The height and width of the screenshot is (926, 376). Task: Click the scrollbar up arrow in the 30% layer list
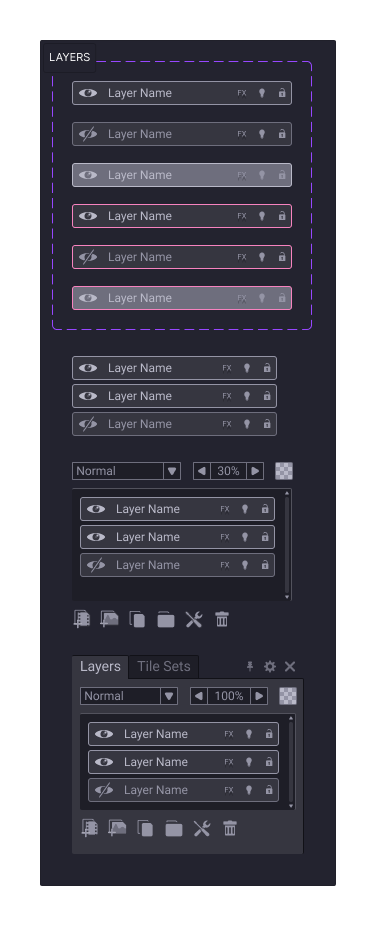(287, 493)
